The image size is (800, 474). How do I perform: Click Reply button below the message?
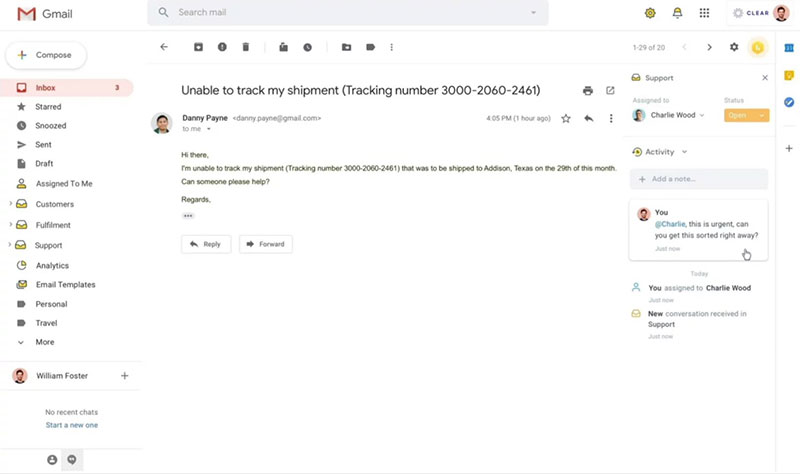[x=206, y=244]
